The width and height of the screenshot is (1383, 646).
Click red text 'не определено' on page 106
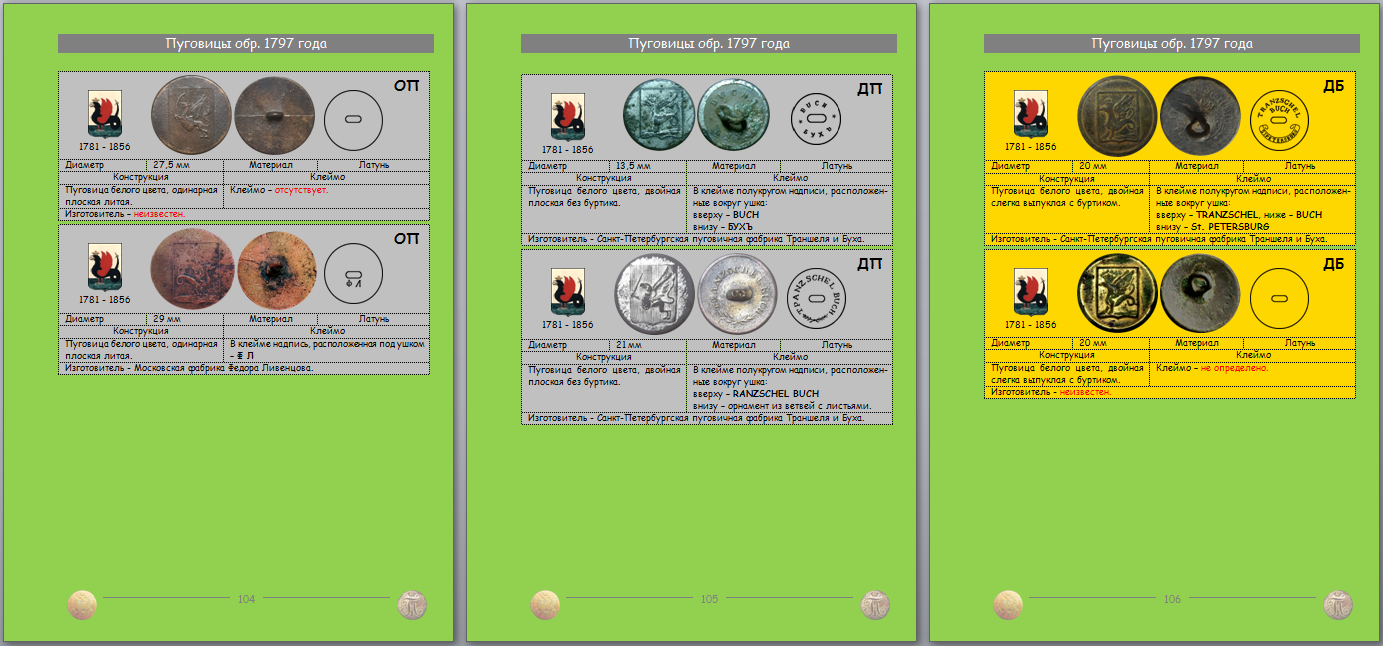(1234, 368)
